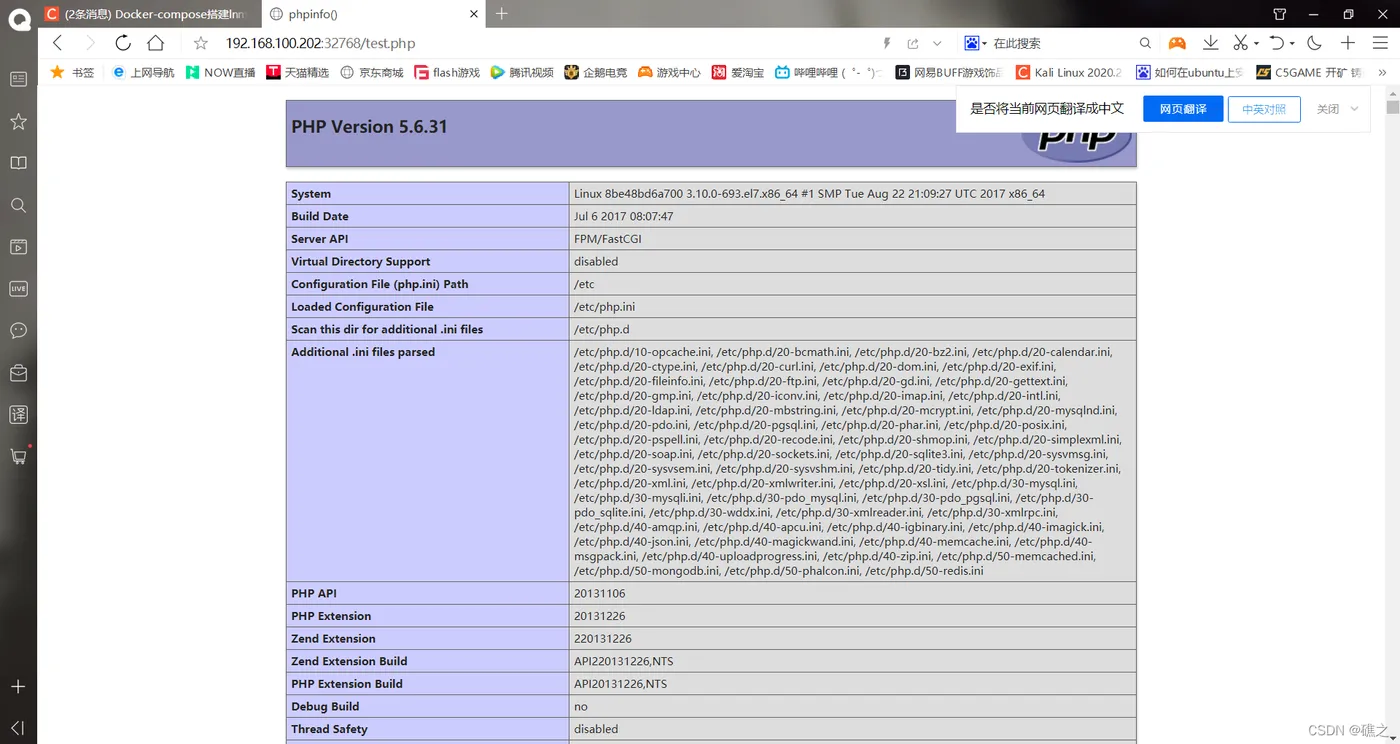Viewport: 1400px width, 744px height.
Task: Open the 企鹅电竞 bookmark
Action: click(x=596, y=72)
